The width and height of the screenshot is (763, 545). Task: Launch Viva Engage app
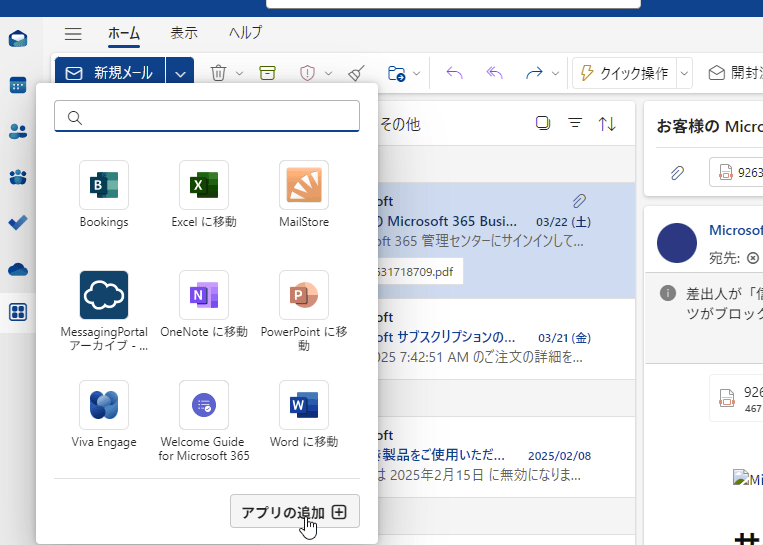(x=104, y=405)
